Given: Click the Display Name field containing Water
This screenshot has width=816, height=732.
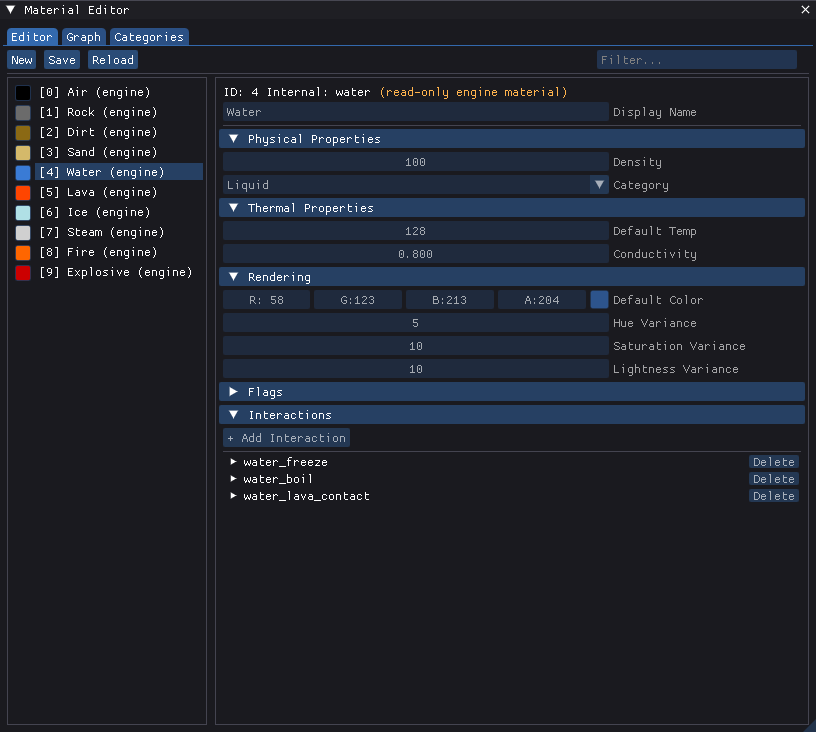Looking at the screenshot, I should pyautogui.click(x=415, y=112).
